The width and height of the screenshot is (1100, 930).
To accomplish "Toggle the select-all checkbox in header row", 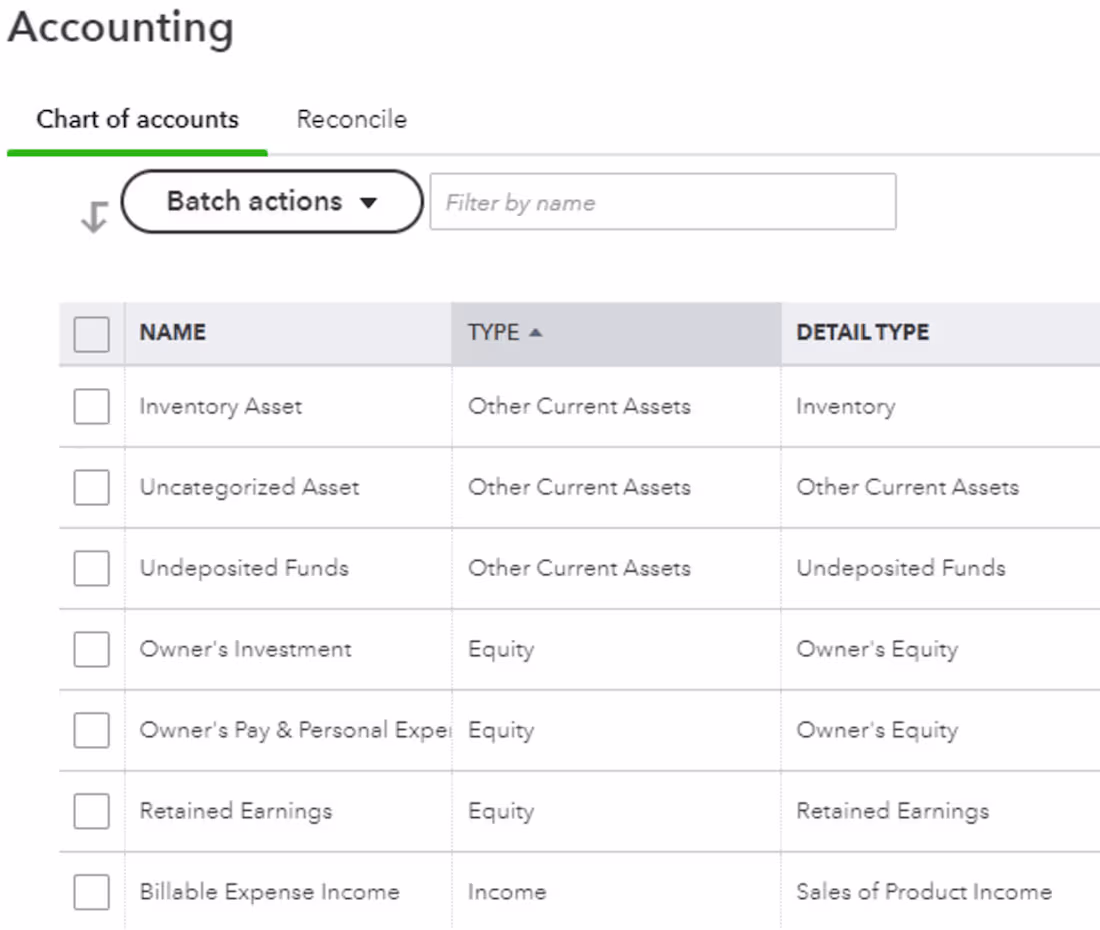I will point(91,333).
